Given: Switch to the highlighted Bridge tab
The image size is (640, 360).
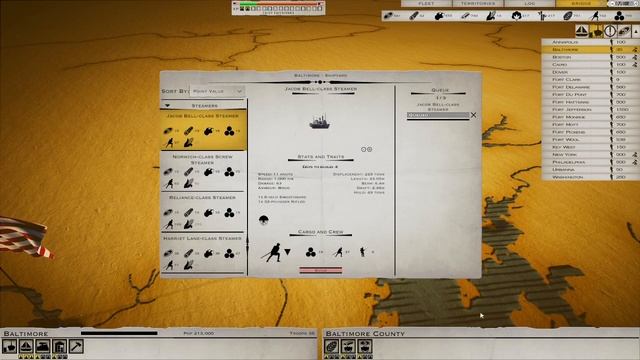Looking at the screenshot, I should click(x=581, y=3).
